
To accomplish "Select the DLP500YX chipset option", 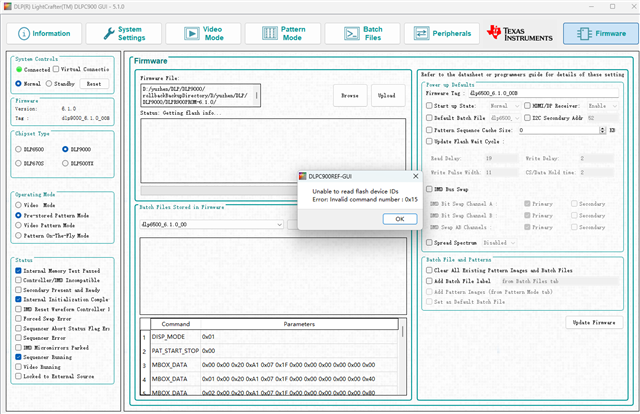I will coord(65,163).
